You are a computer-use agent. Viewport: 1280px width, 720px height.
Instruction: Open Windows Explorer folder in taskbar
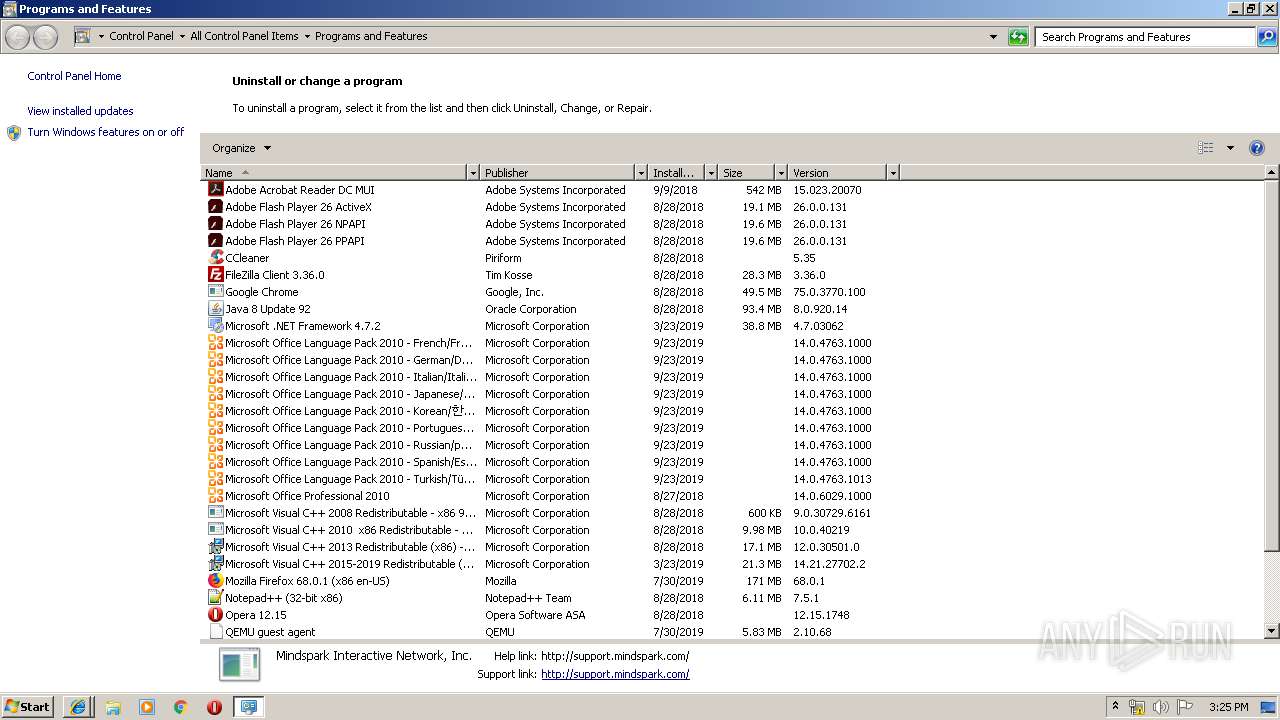113,707
